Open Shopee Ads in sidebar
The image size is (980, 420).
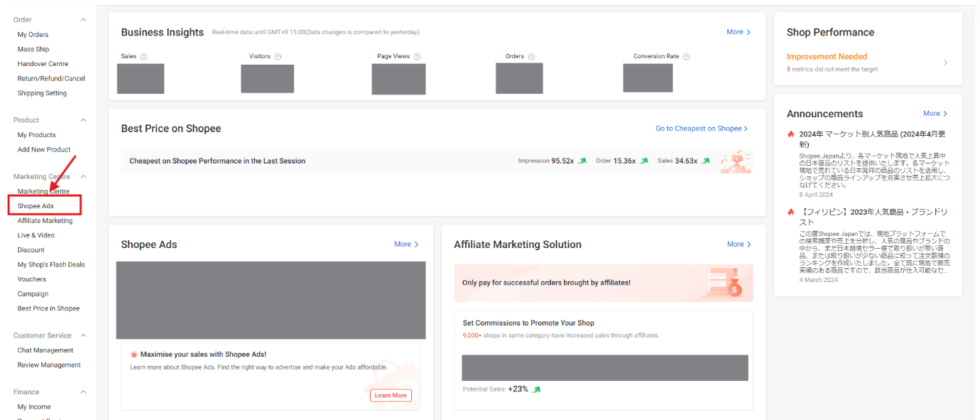(36, 206)
